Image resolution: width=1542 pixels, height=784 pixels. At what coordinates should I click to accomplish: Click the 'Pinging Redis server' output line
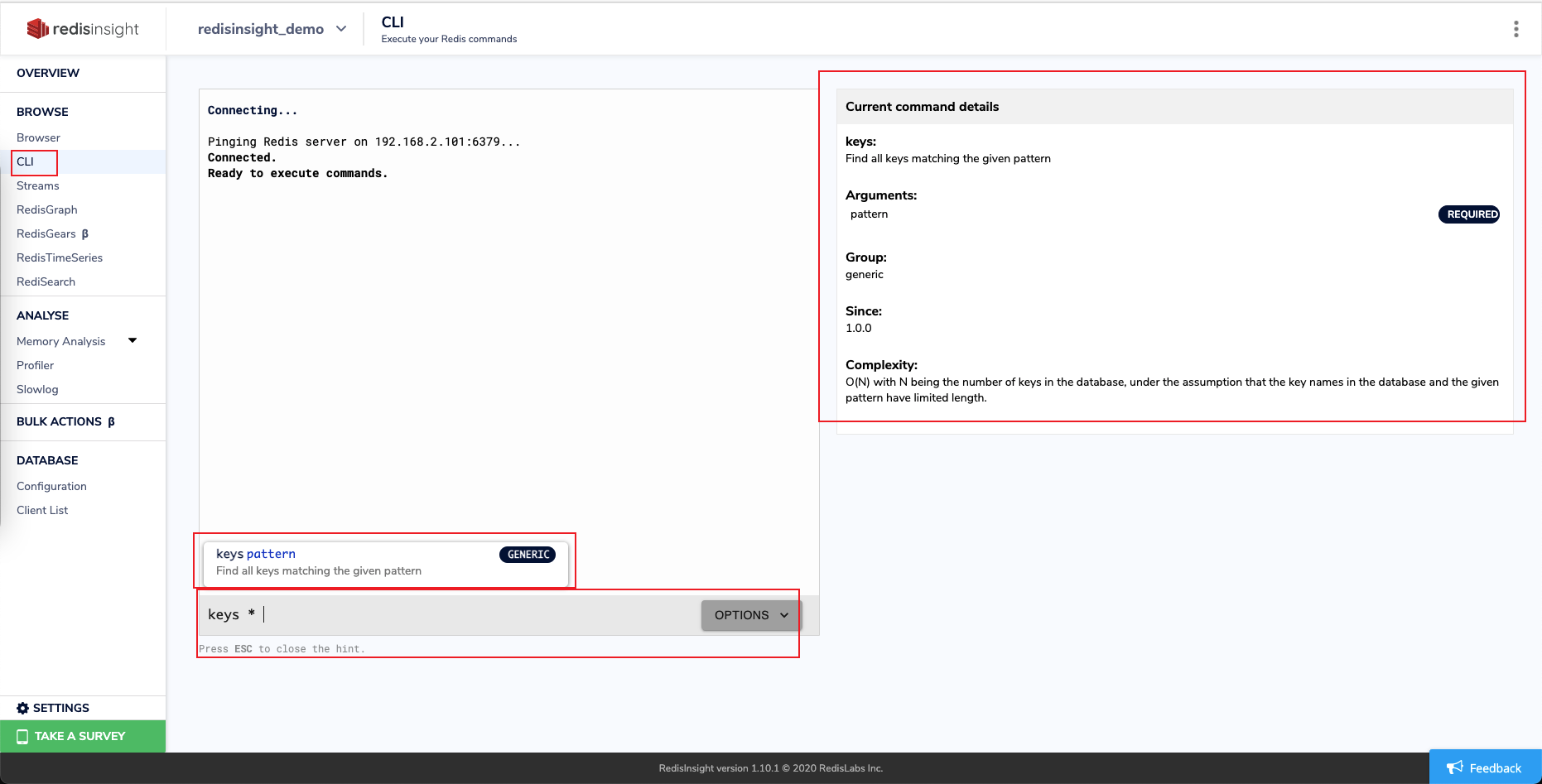click(x=364, y=142)
